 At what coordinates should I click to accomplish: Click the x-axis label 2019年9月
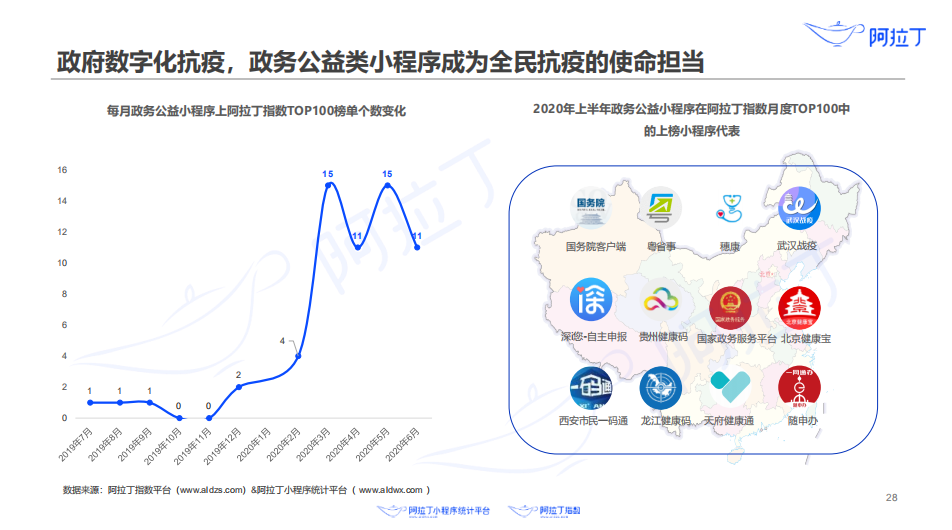(x=135, y=444)
